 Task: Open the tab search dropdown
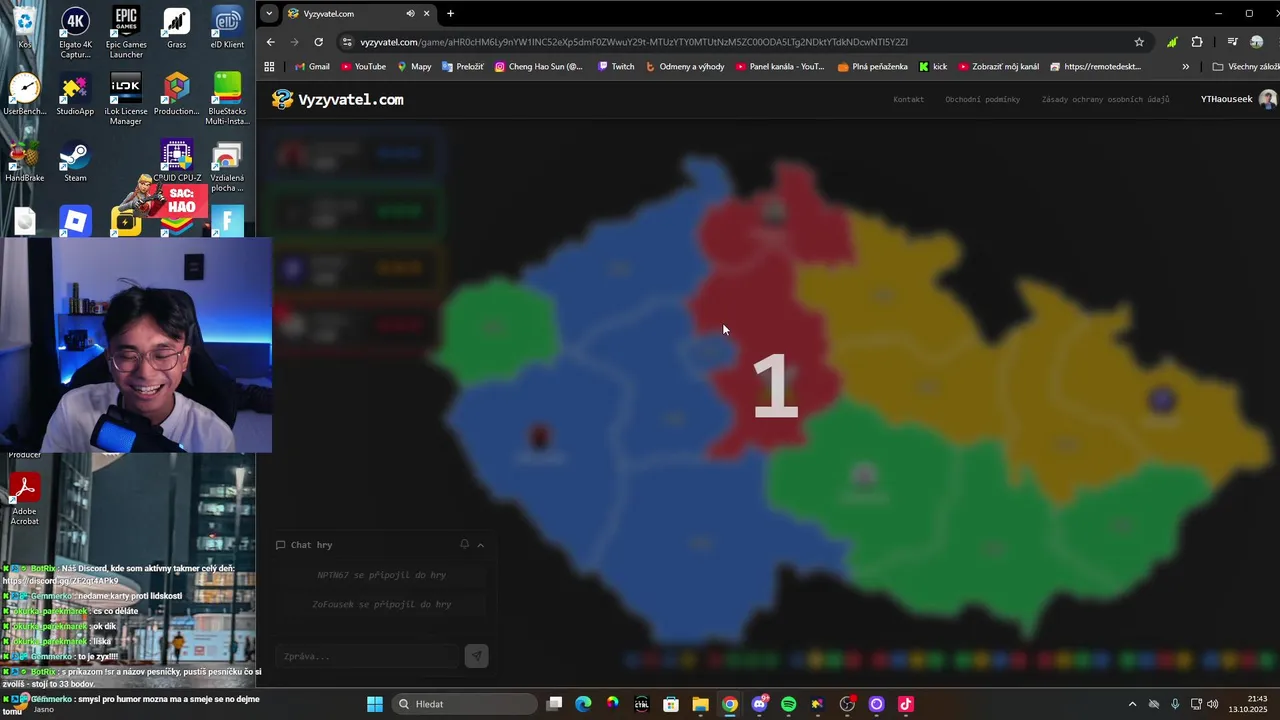(269, 14)
